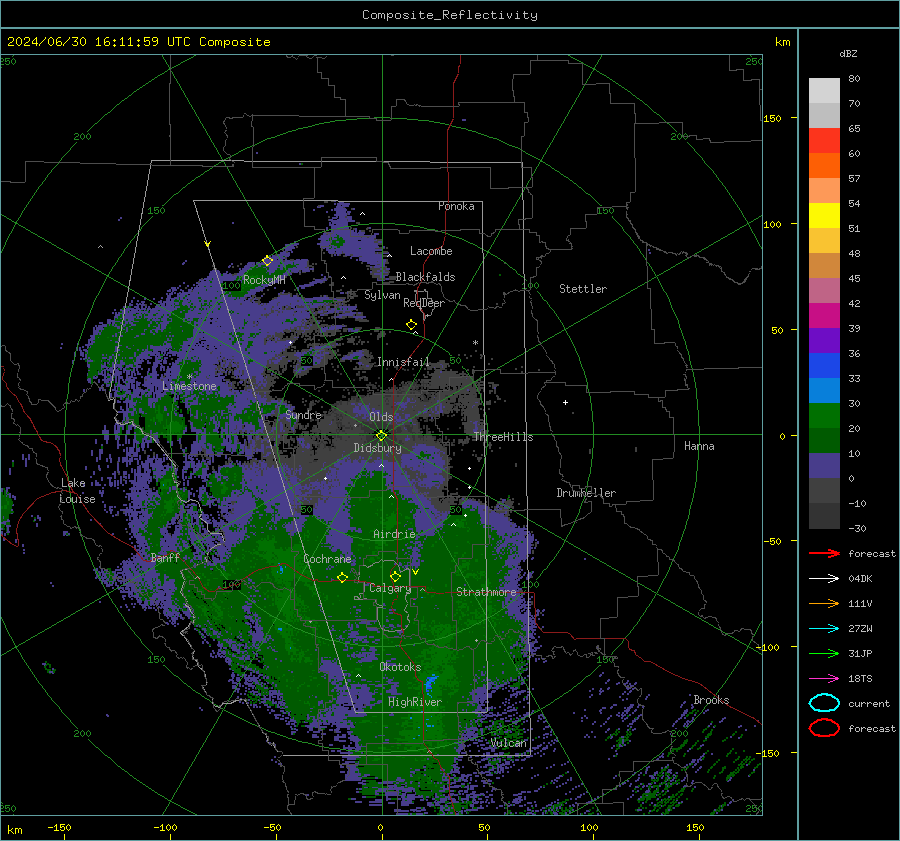Select the slate purple 10–0 dBZ band

coord(824,466)
